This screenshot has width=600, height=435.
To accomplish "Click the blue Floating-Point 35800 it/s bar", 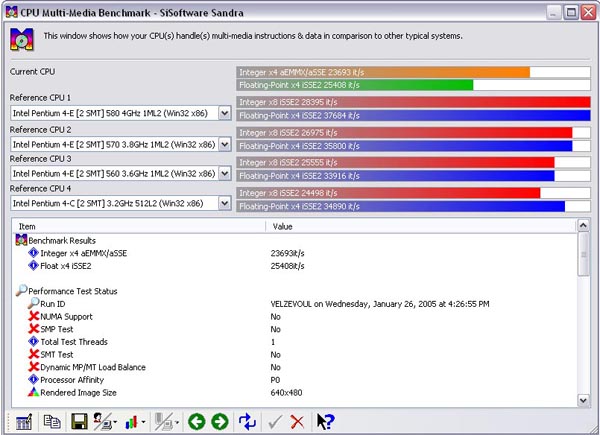I will (x=404, y=146).
